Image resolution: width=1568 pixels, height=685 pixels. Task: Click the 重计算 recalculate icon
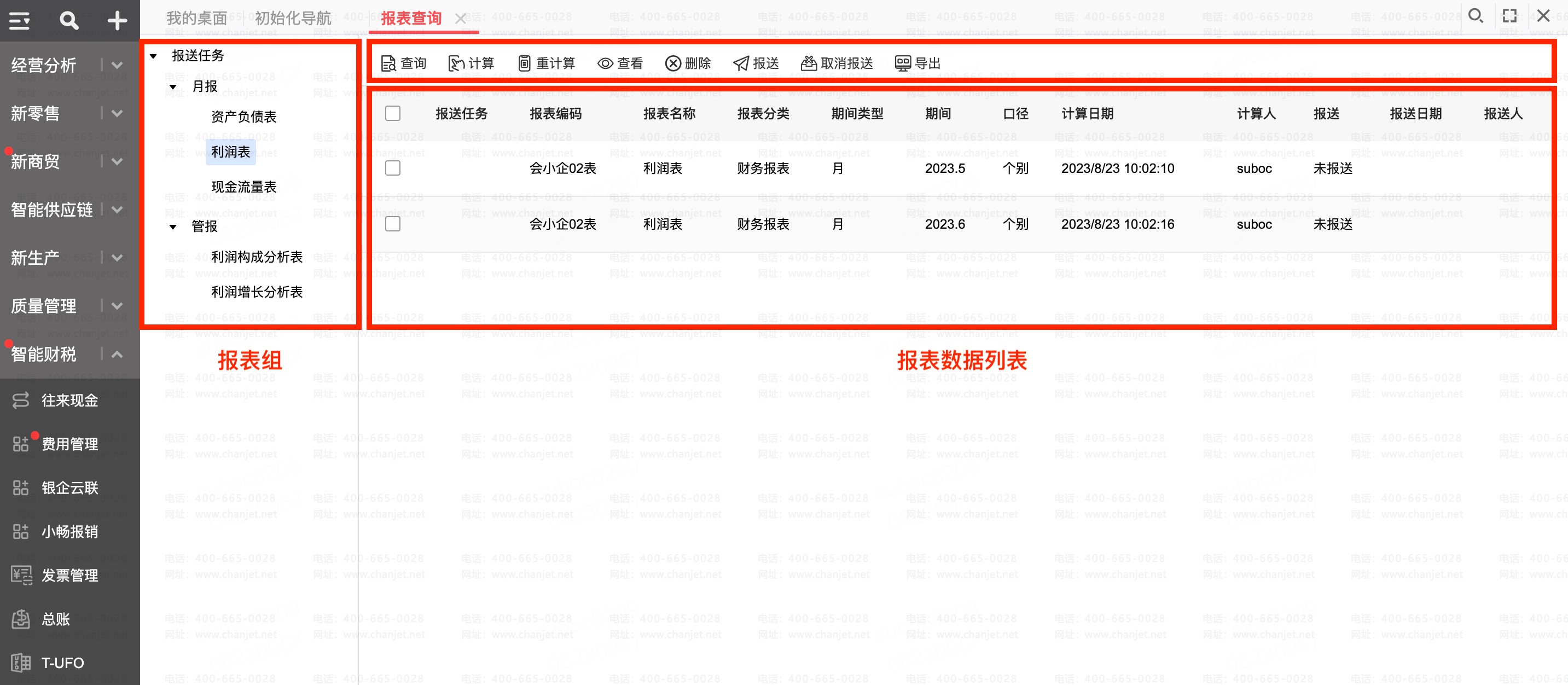(524, 63)
